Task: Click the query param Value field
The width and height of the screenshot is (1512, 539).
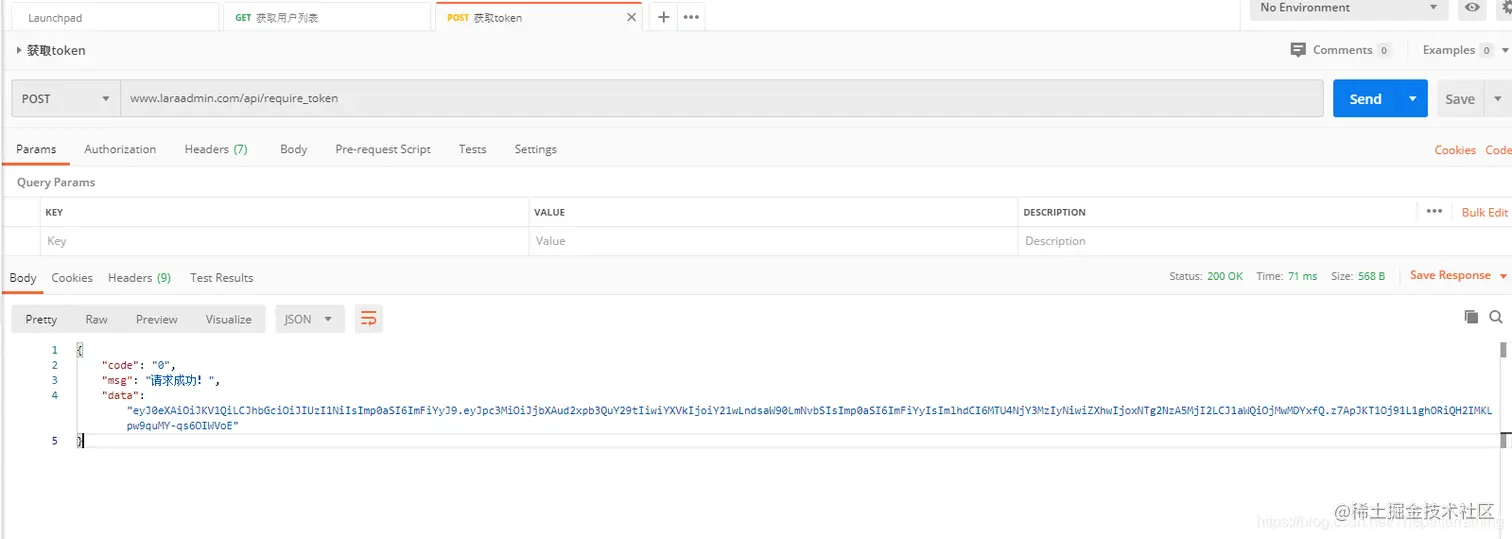Action: tap(773, 241)
